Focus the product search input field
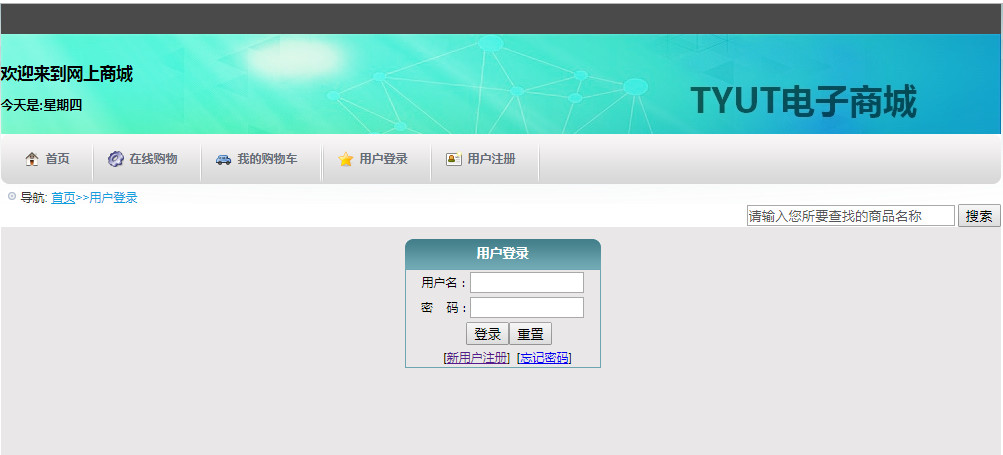The height and width of the screenshot is (455, 1003). click(851, 216)
